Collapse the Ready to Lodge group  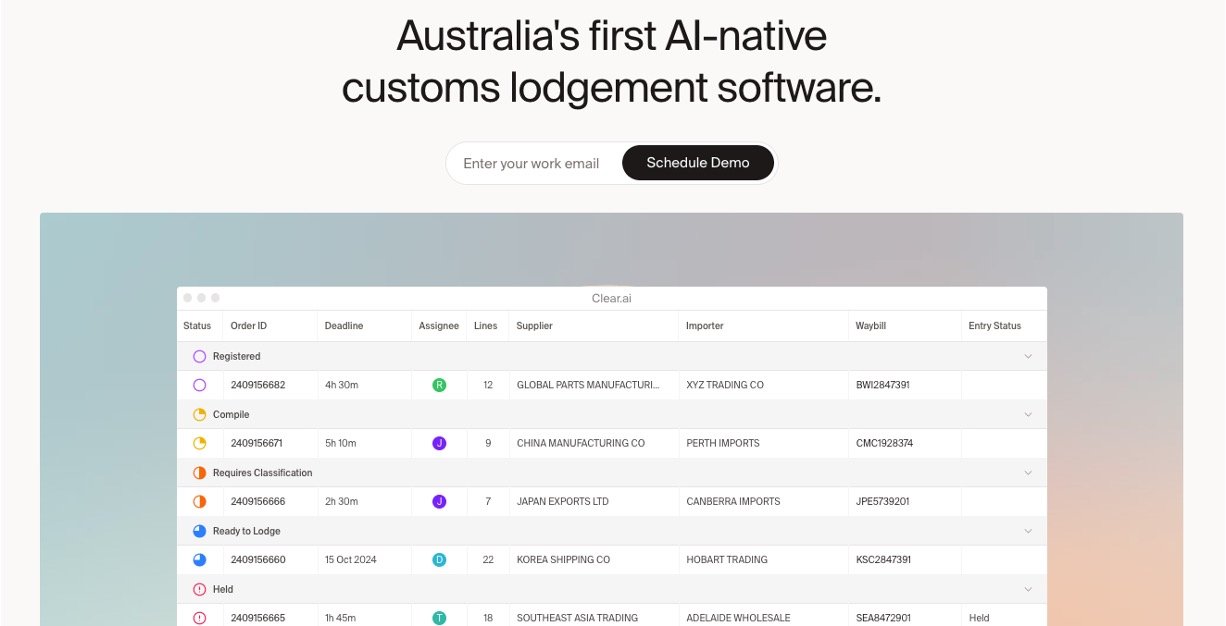pos(1029,531)
